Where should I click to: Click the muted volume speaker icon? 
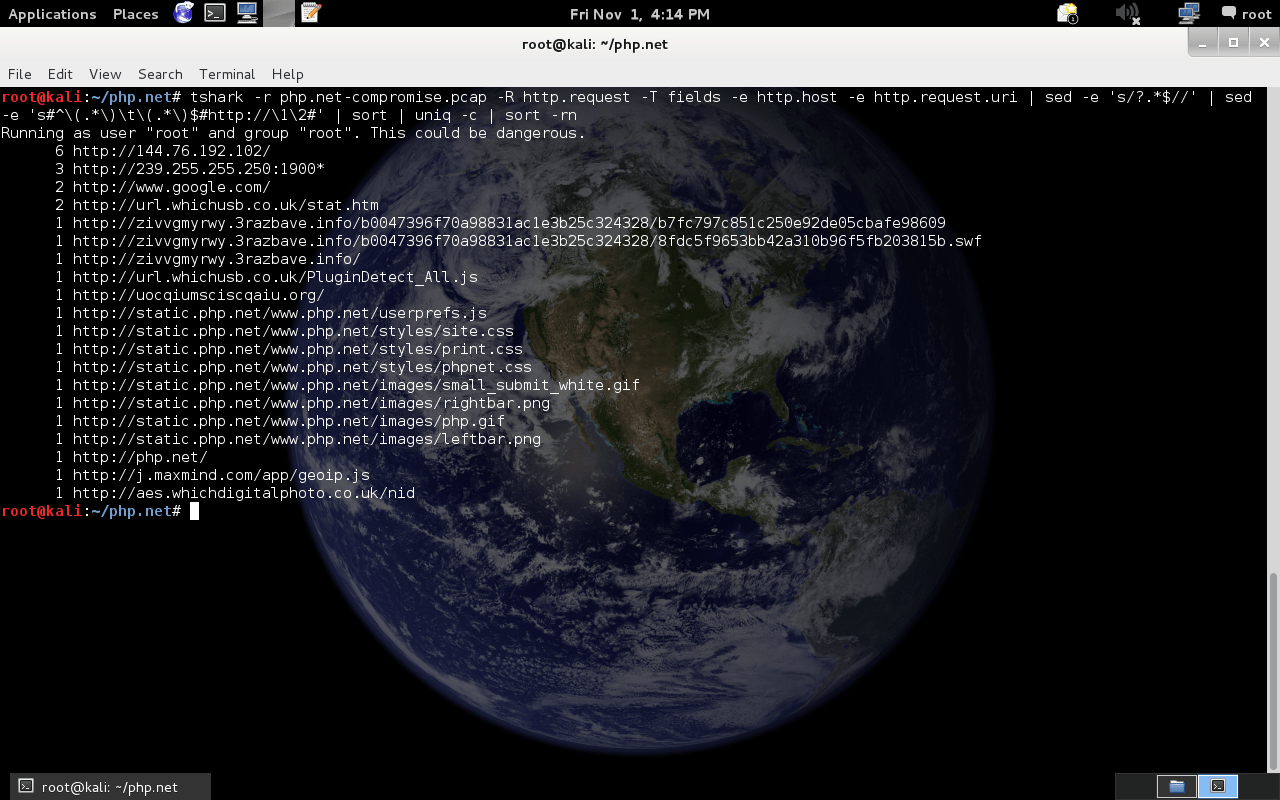(x=1128, y=13)
